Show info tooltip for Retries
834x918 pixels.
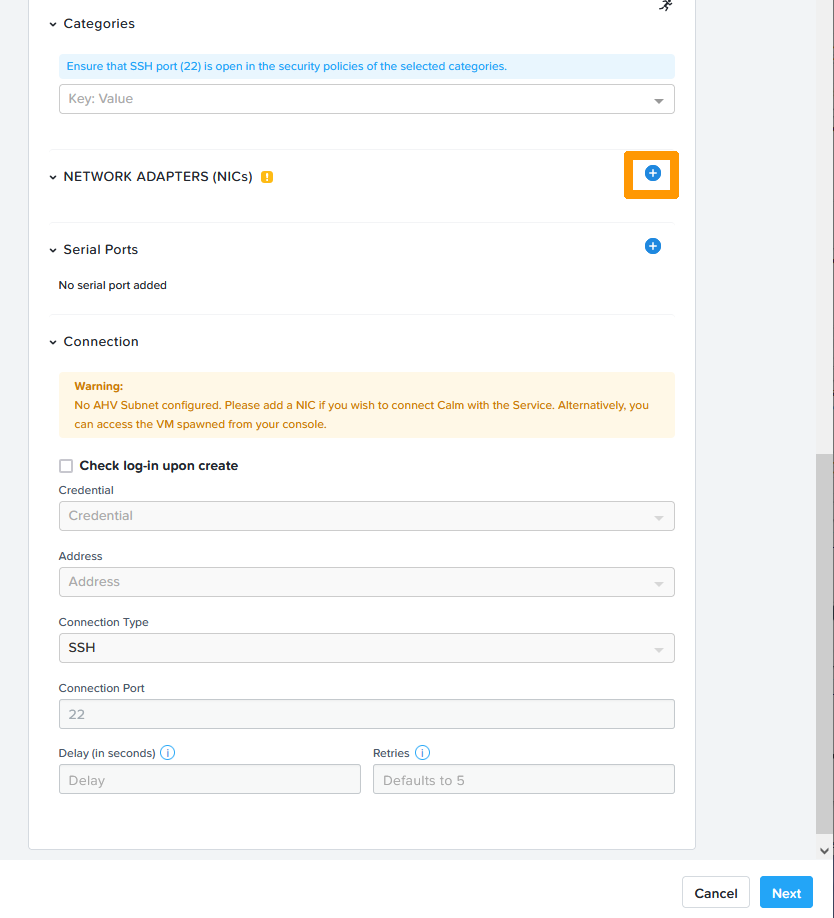(x=422, y=753)
